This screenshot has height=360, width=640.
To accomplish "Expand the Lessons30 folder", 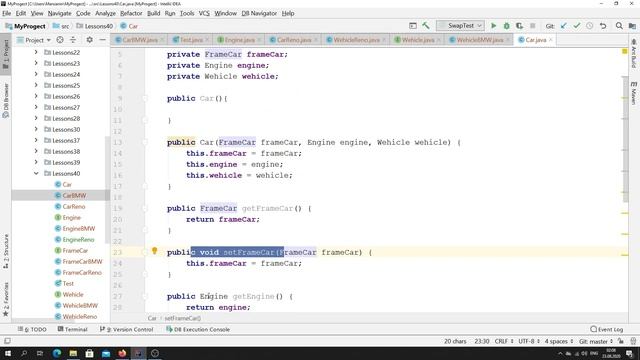I will (36, 129).
